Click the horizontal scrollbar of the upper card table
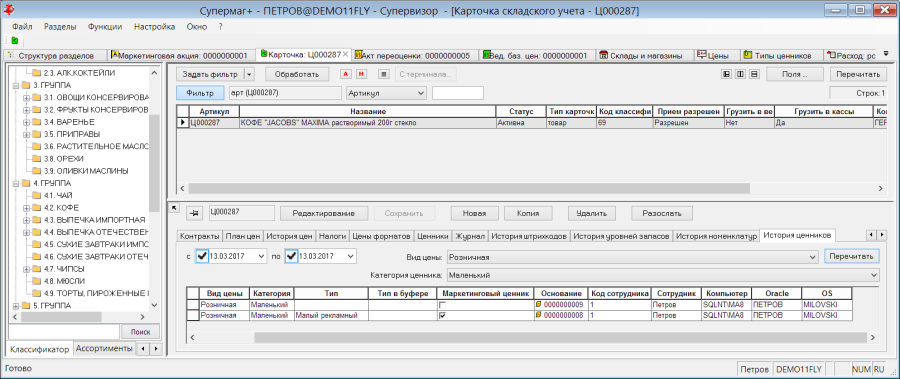 [x=469, y=188]
